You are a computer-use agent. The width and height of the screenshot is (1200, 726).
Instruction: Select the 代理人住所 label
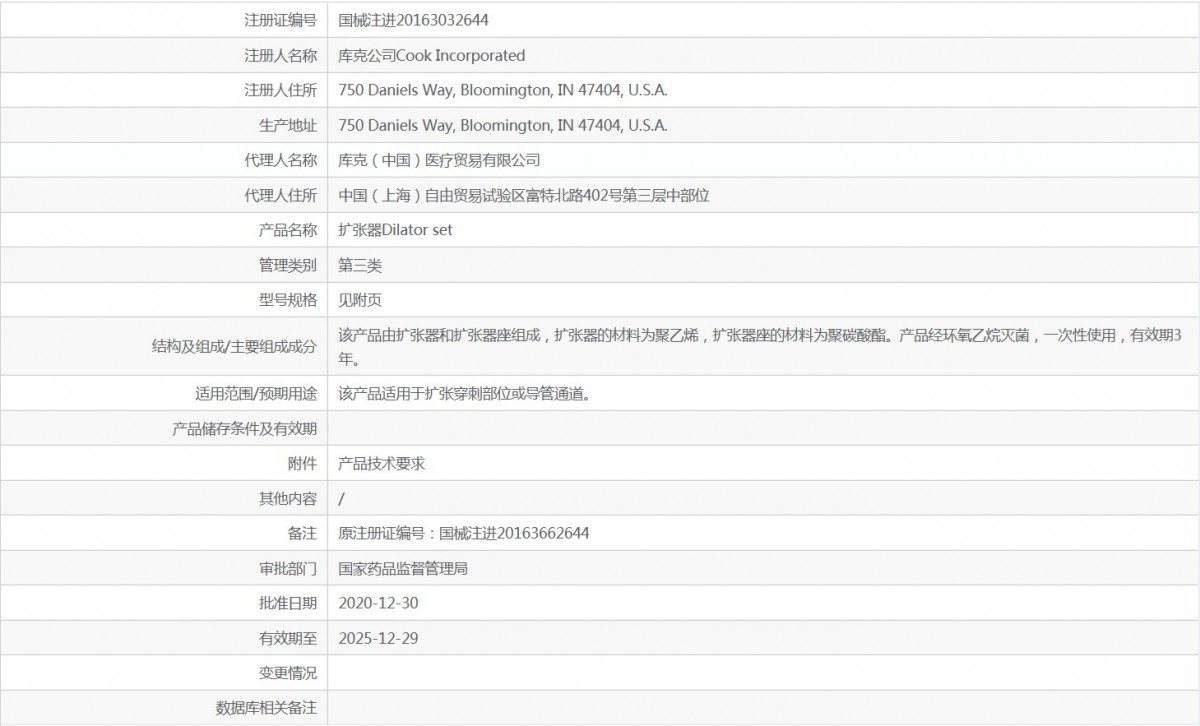(281, 195)
